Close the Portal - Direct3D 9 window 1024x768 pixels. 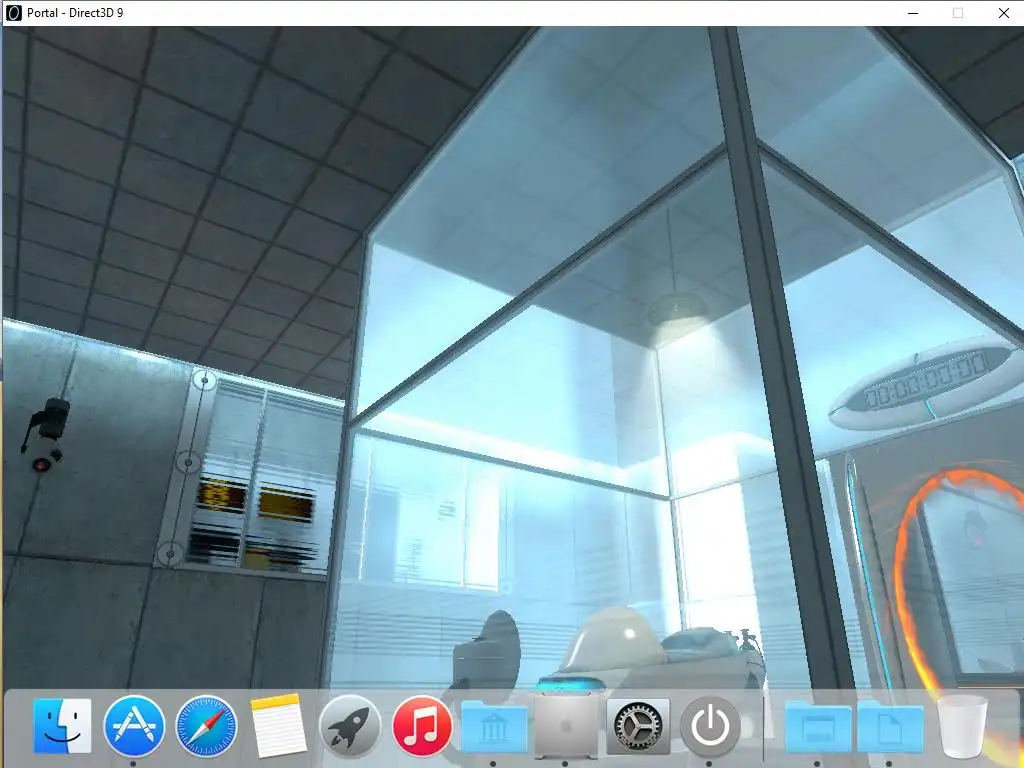pyautogui.click(x=1003, y=13)
